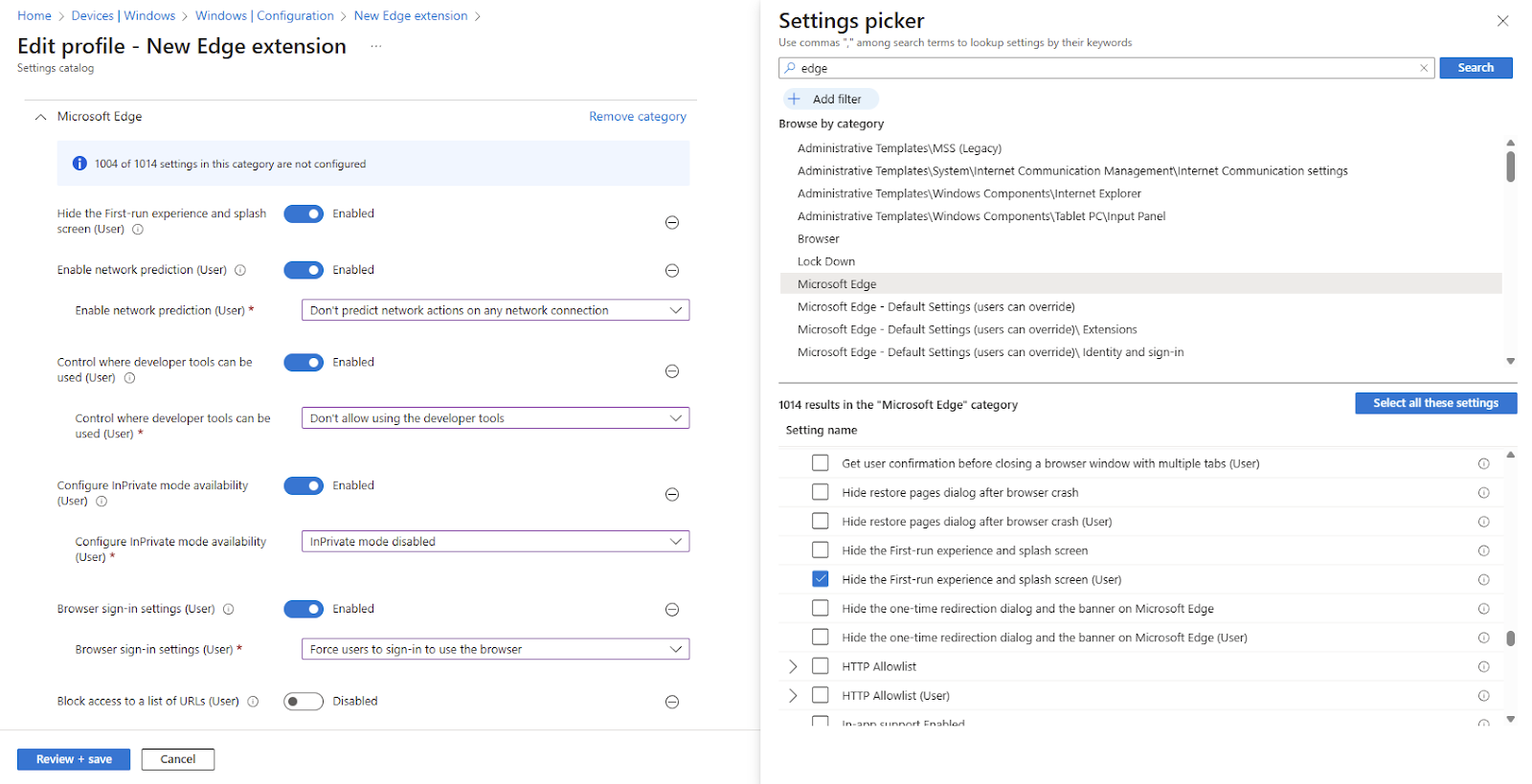Remove the Configure InPrivate mode setting
This screenshot has height=784, width=1532.
672,495
